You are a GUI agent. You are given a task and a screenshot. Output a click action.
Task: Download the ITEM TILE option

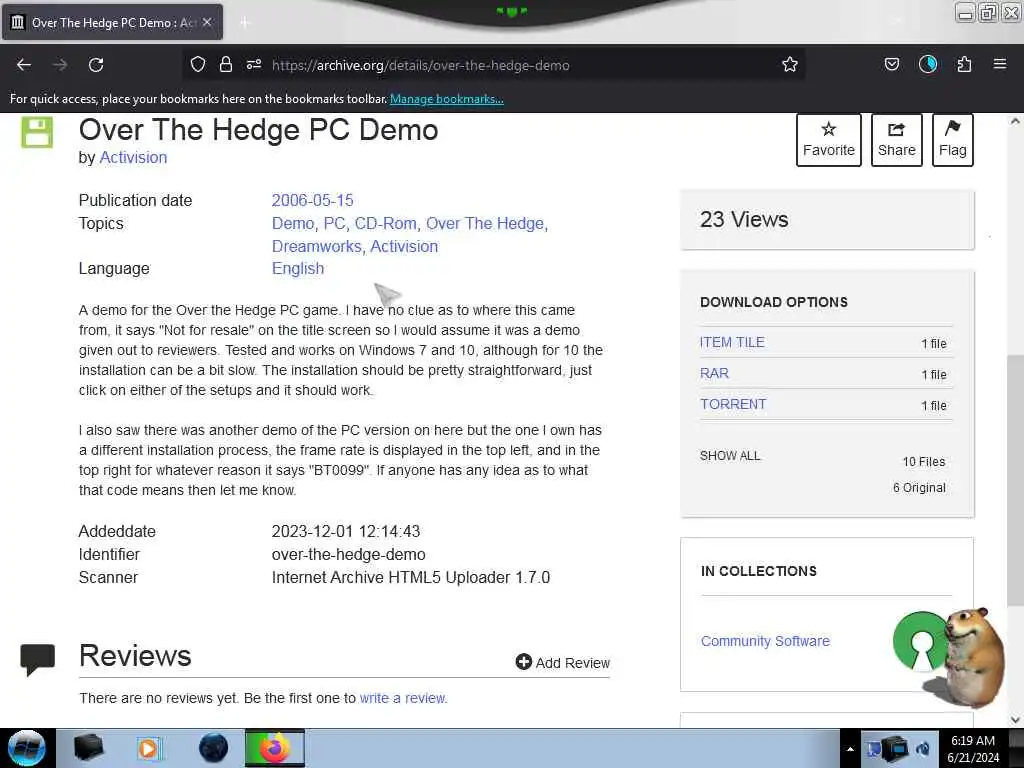tap(731, 342)
